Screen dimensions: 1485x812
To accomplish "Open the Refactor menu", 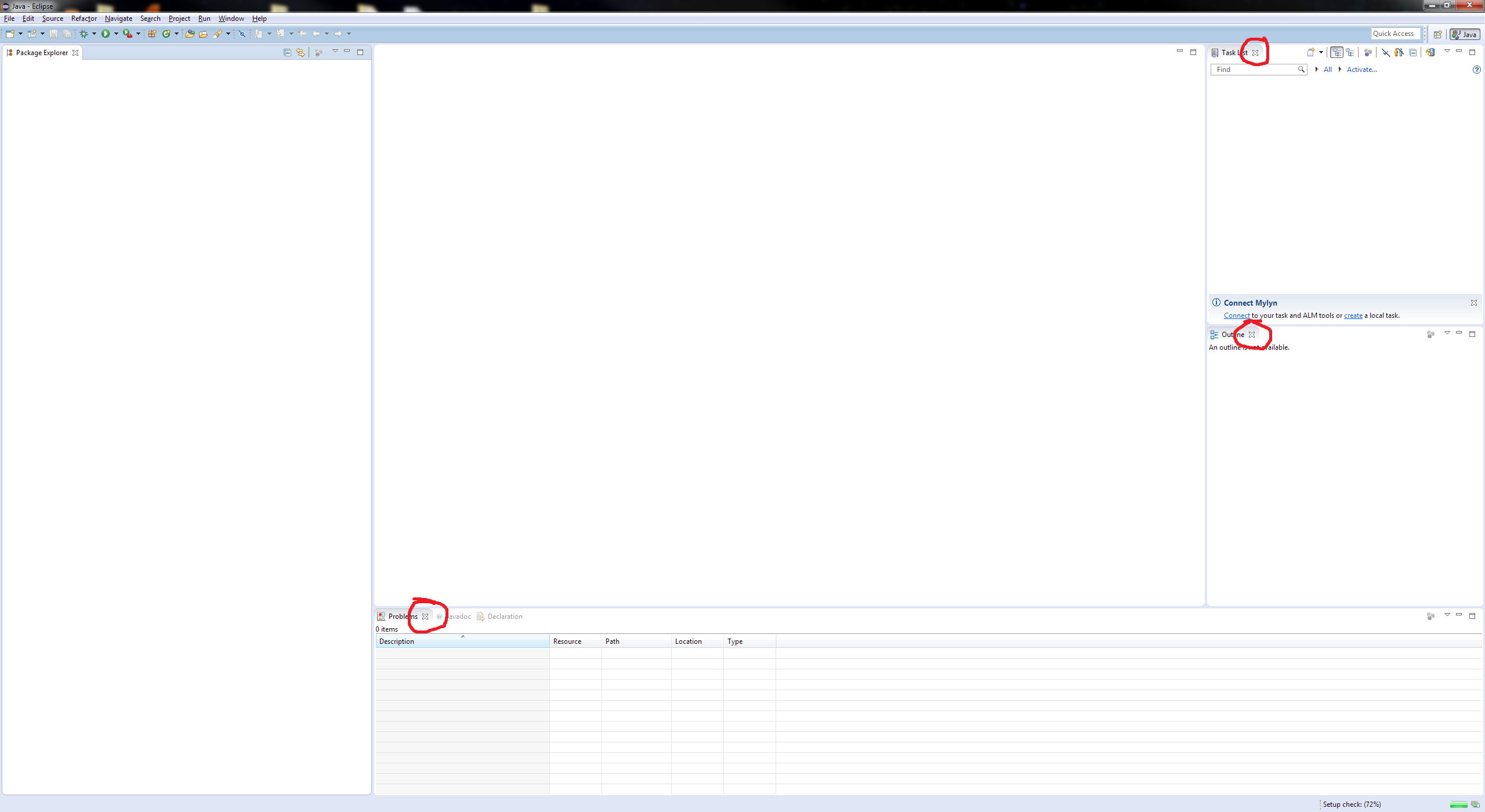I will pos(84,19).
